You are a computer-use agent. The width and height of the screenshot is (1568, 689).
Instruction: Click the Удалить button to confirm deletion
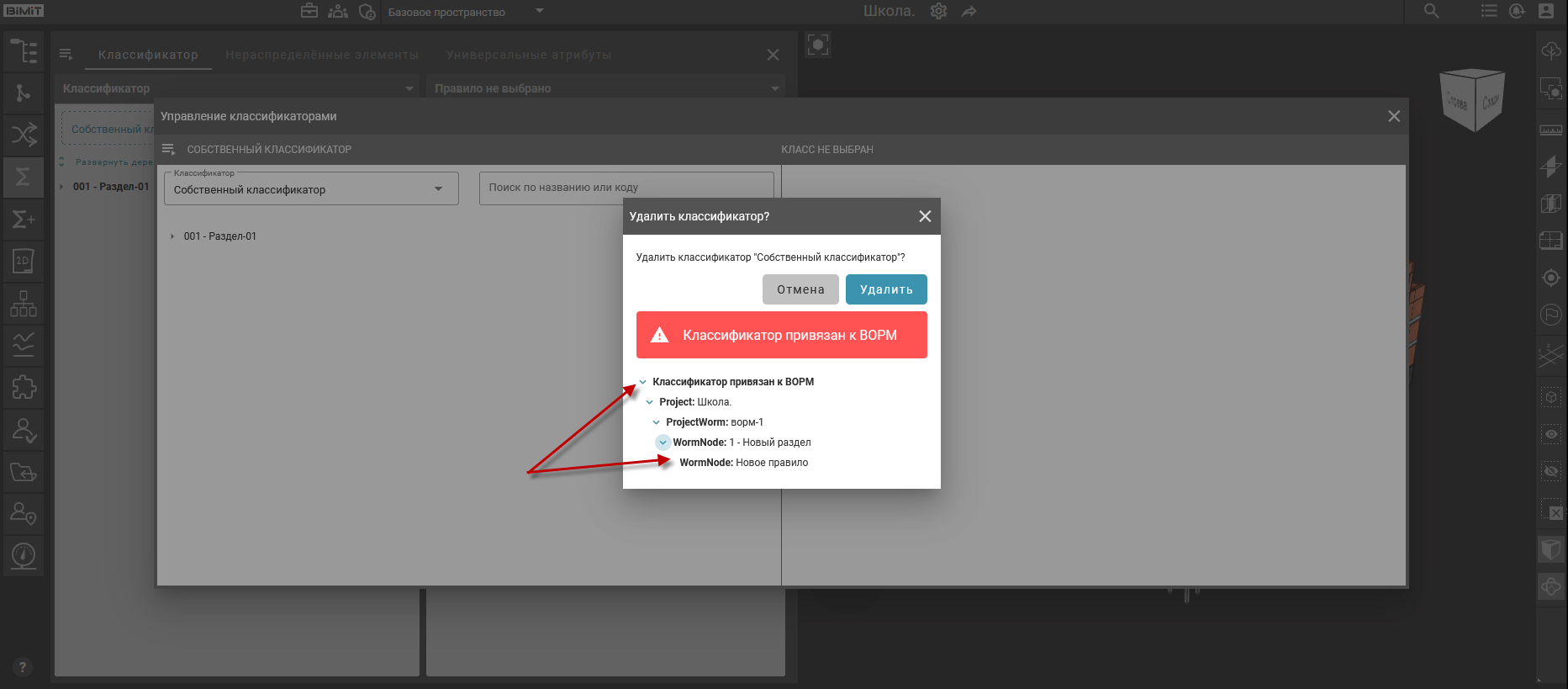coord(886,289)
